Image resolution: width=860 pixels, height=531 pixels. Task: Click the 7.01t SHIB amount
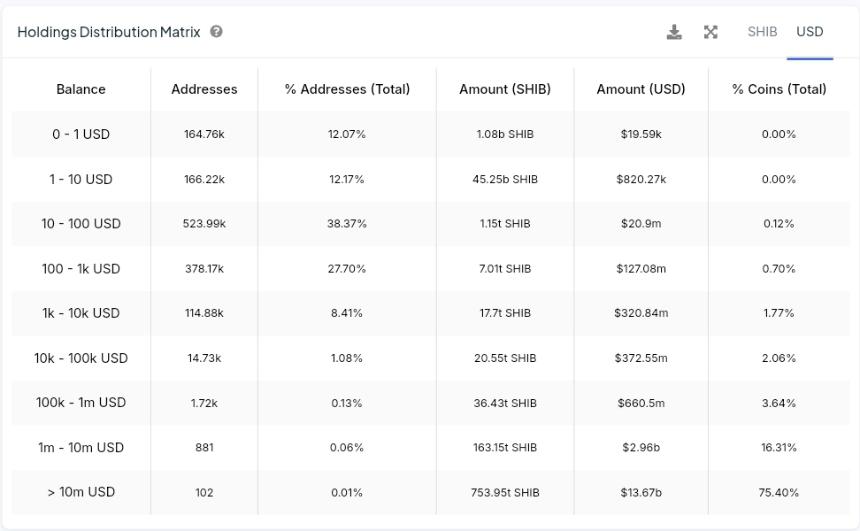point(505,269)
